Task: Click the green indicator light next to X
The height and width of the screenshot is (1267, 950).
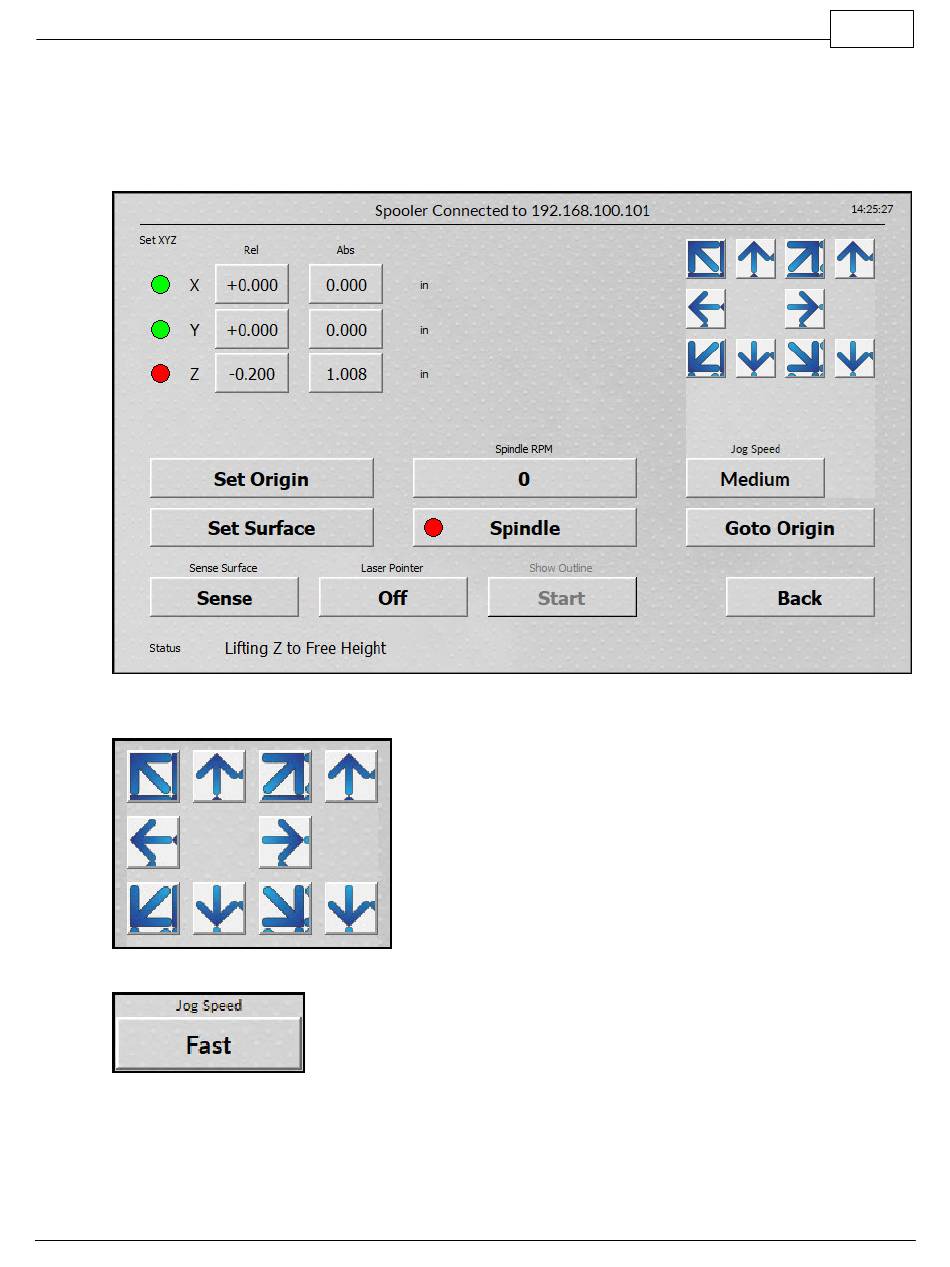Action: click(160, 285)
